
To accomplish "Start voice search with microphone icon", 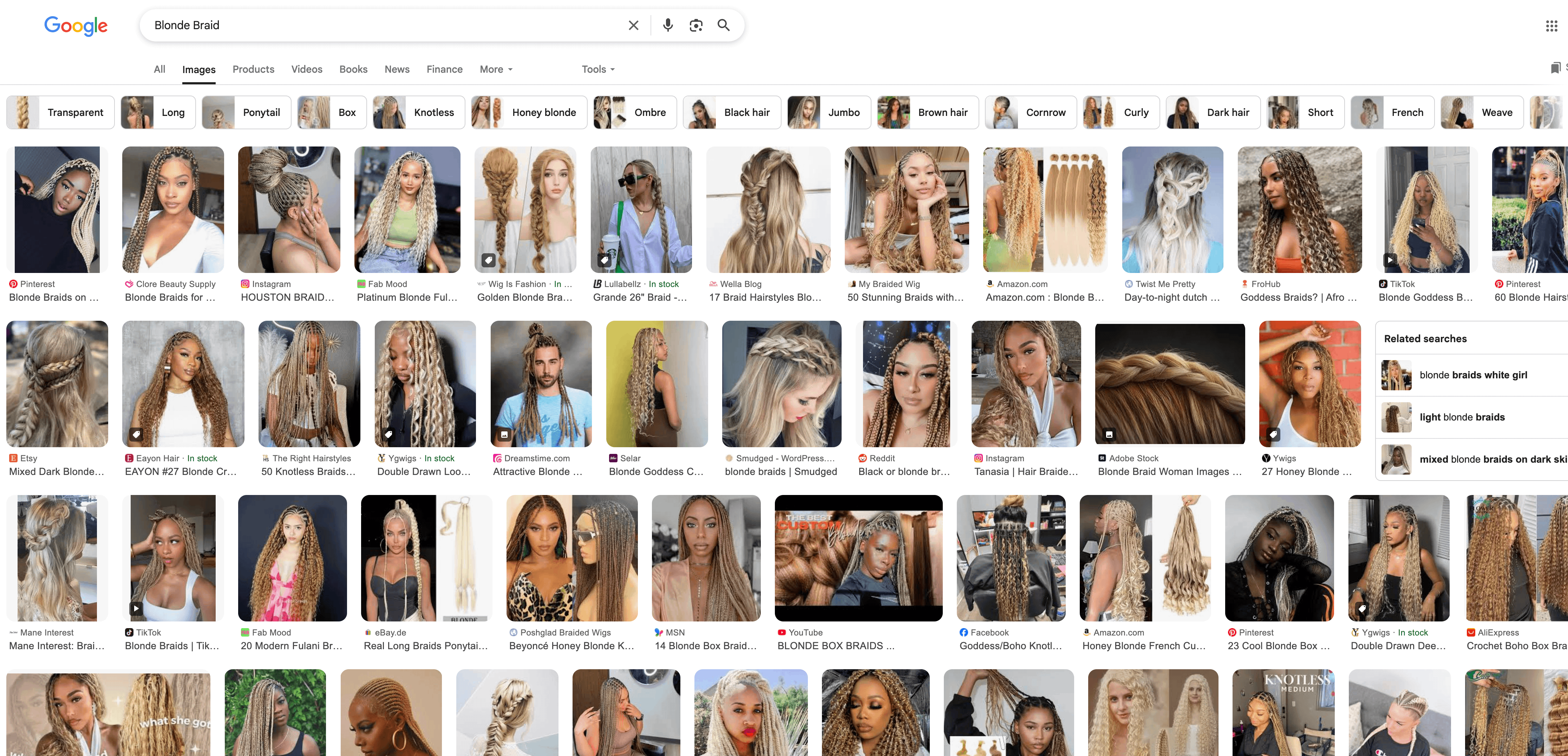I will [668, 25].
